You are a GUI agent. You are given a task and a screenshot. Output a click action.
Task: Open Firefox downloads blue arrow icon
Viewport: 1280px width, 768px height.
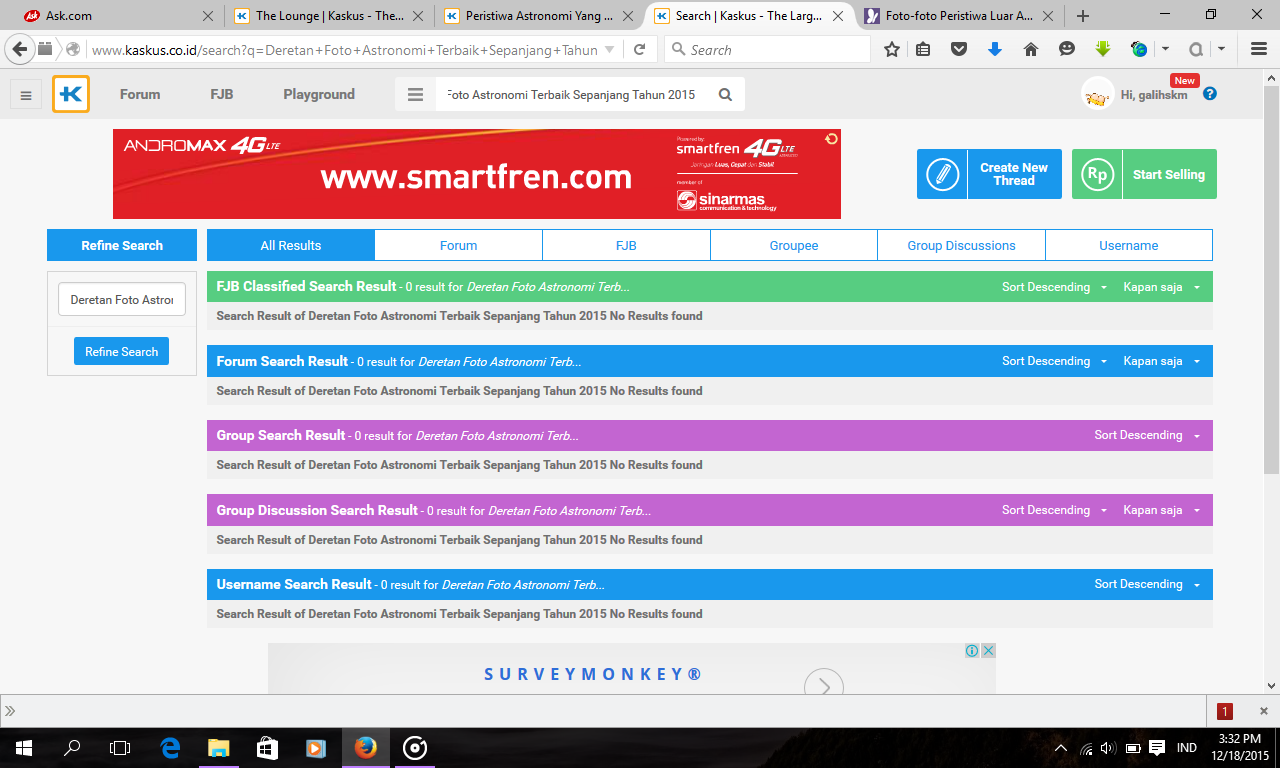click(995, 49)
